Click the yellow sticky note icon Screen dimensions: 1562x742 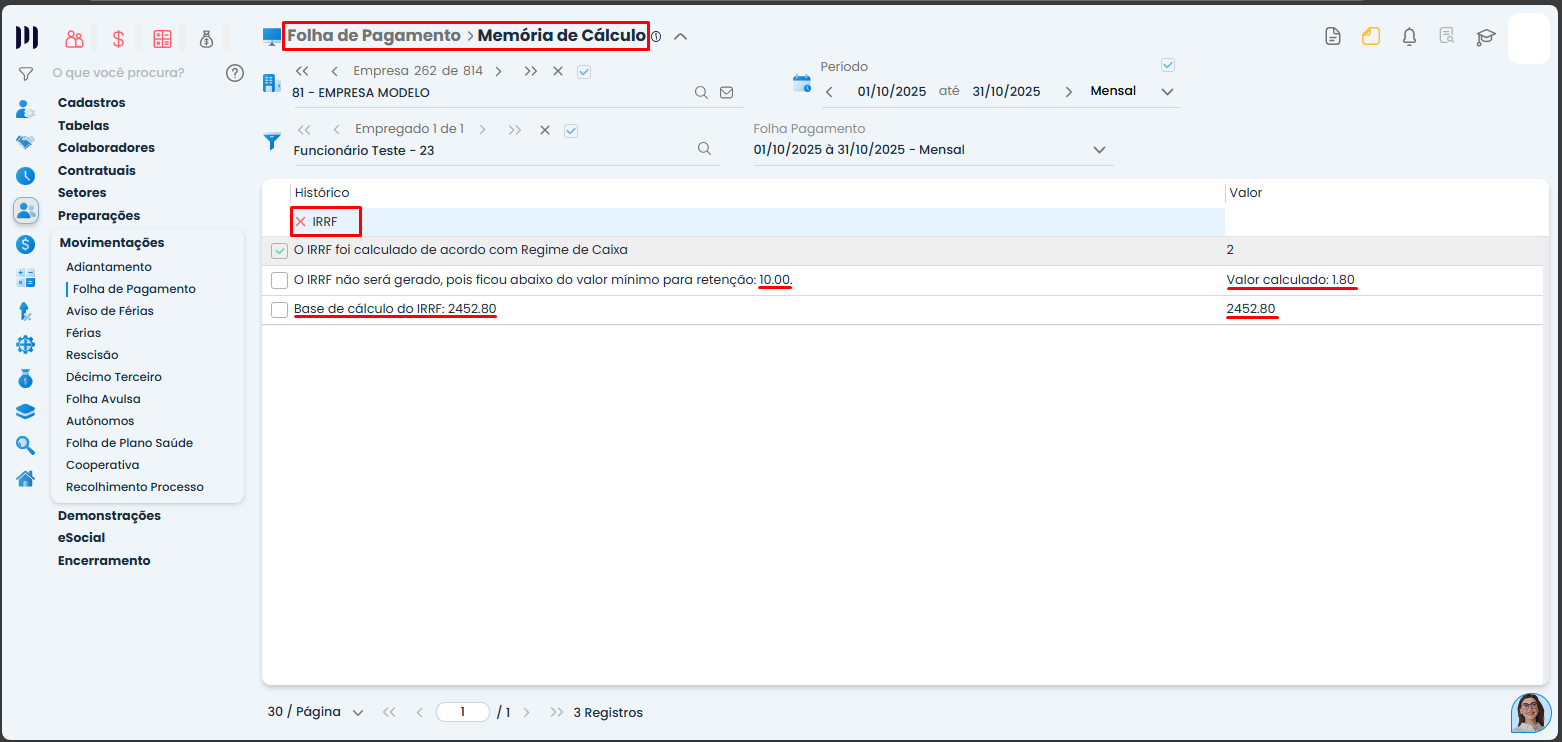tap(1370, 37)
